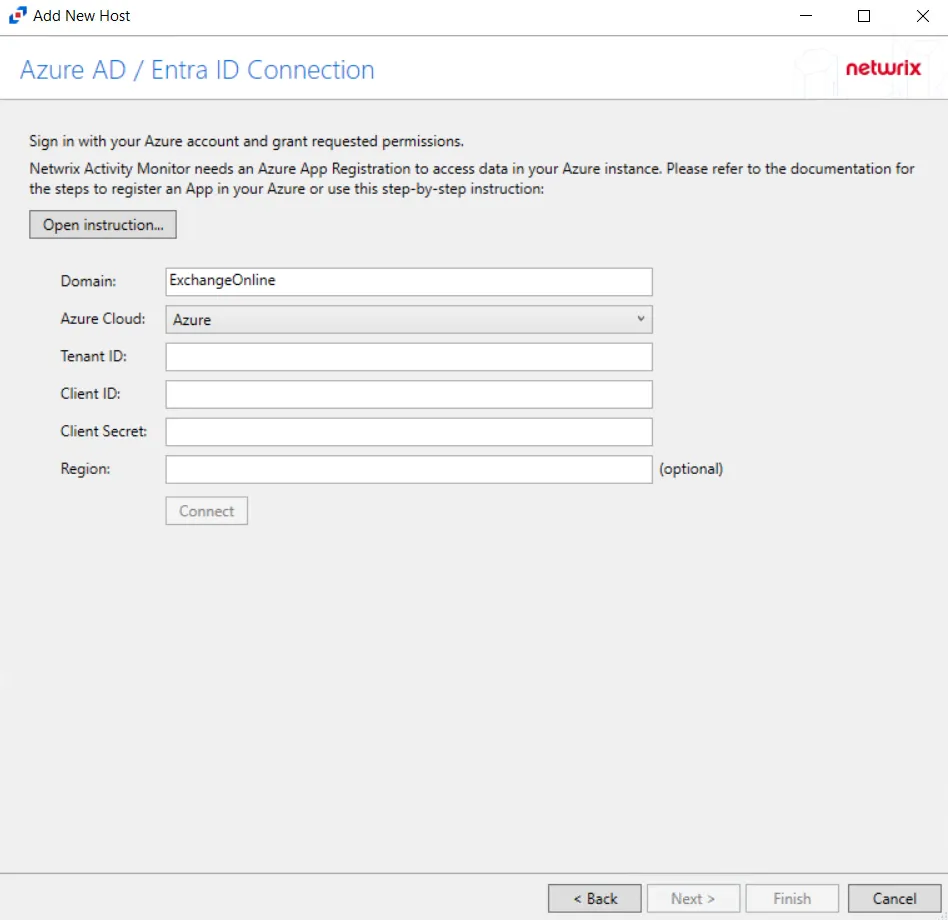Go back with the < Back button
This screenshot has width=948, height=920.
tap(594, 898)
